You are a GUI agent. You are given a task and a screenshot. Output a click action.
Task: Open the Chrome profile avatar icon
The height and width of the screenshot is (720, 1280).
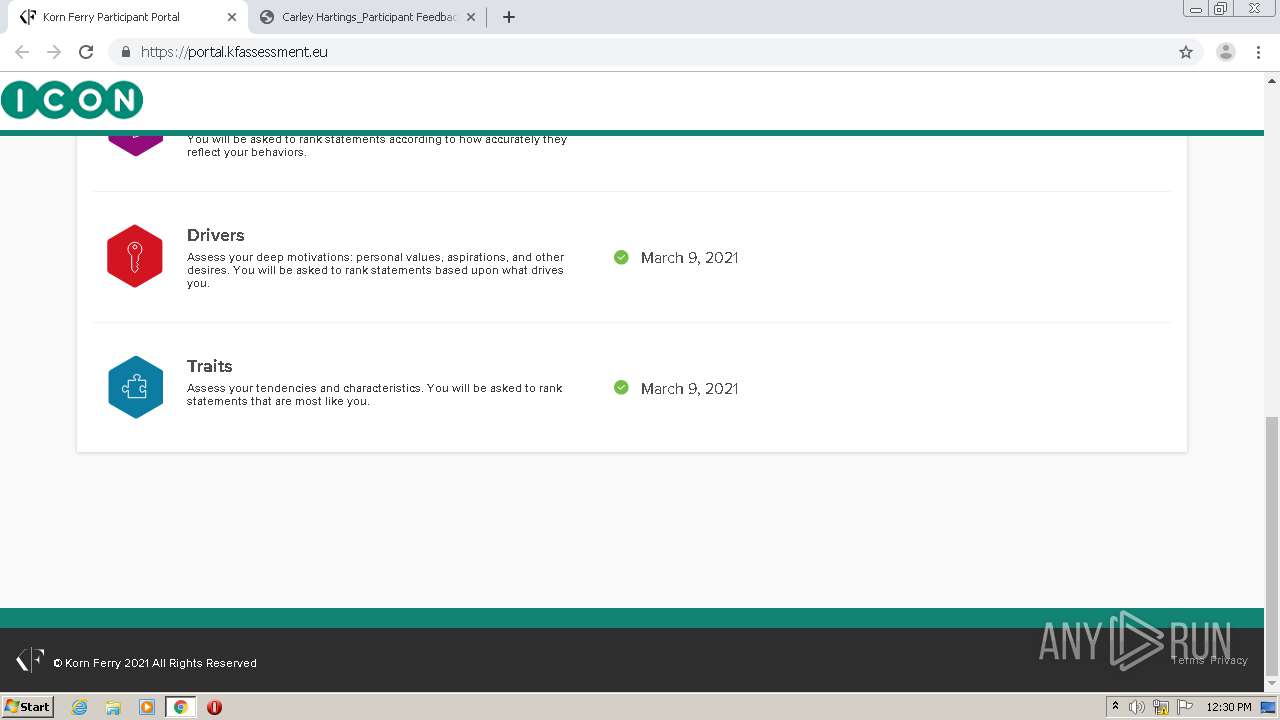pos(1226,52)
